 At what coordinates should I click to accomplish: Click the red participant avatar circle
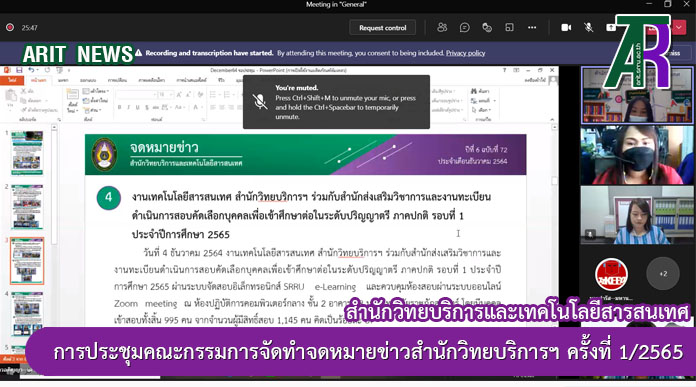click(x=611, y=274)
